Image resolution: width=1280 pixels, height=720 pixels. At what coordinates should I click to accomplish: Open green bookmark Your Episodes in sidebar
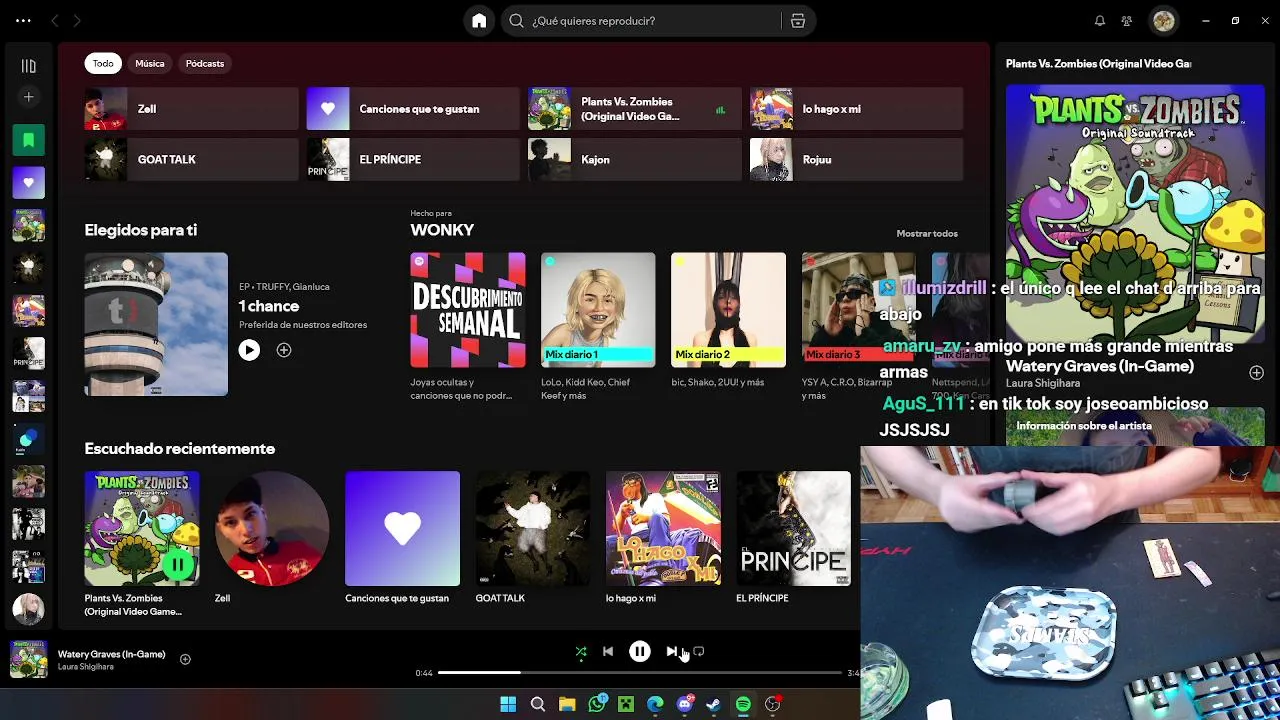[x=28, y=141]
